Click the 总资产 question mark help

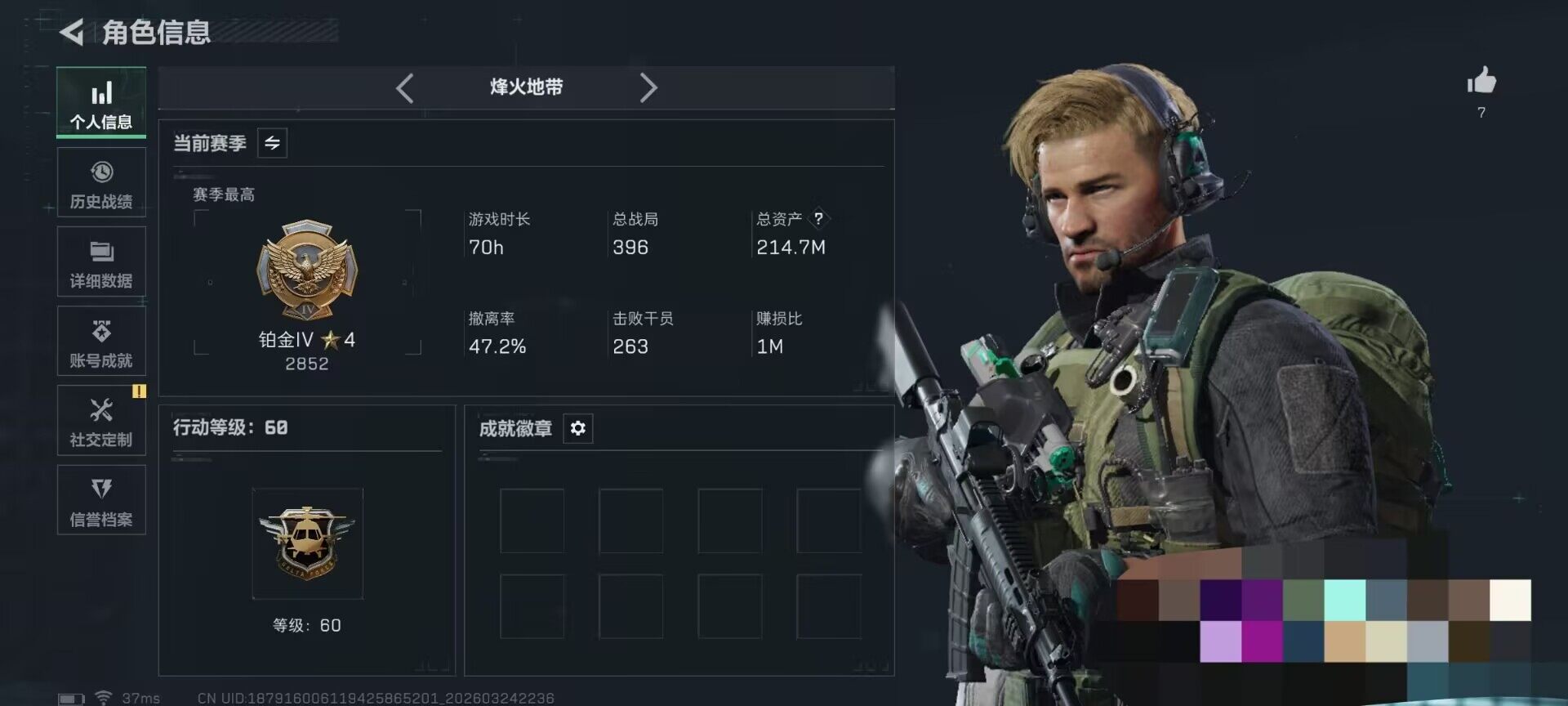pyautogui.click(x=818, y=218)
